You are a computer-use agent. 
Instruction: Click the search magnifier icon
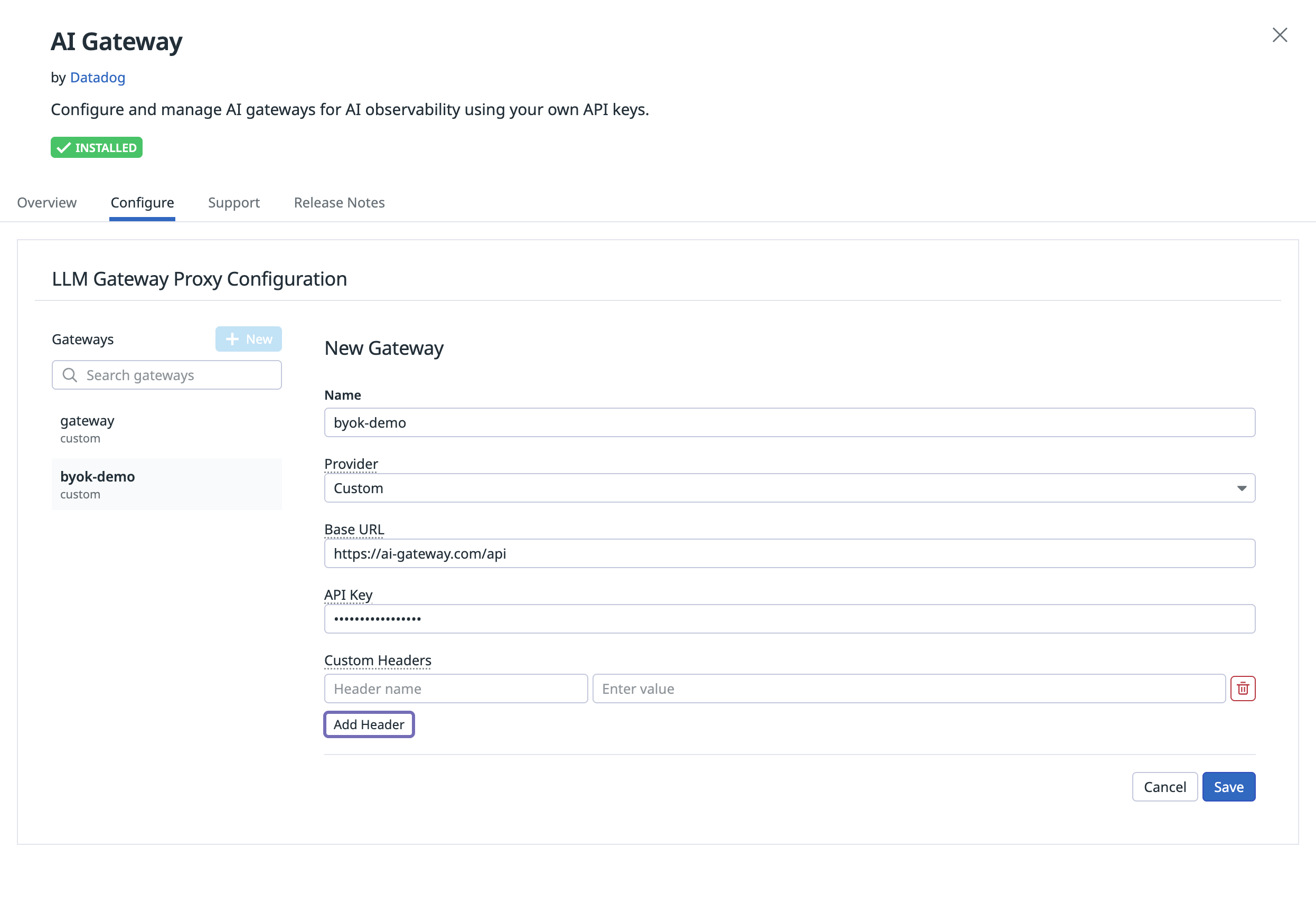click(x=70, y=375)
